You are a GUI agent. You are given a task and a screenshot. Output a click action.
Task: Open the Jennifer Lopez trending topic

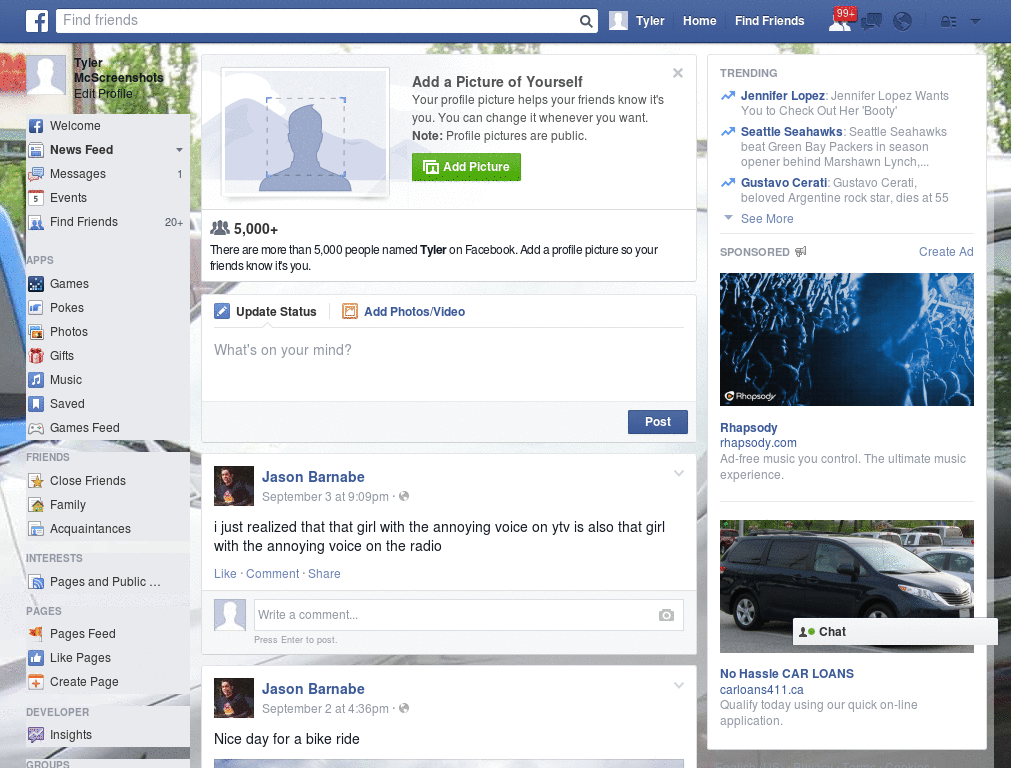click(782, 96)
